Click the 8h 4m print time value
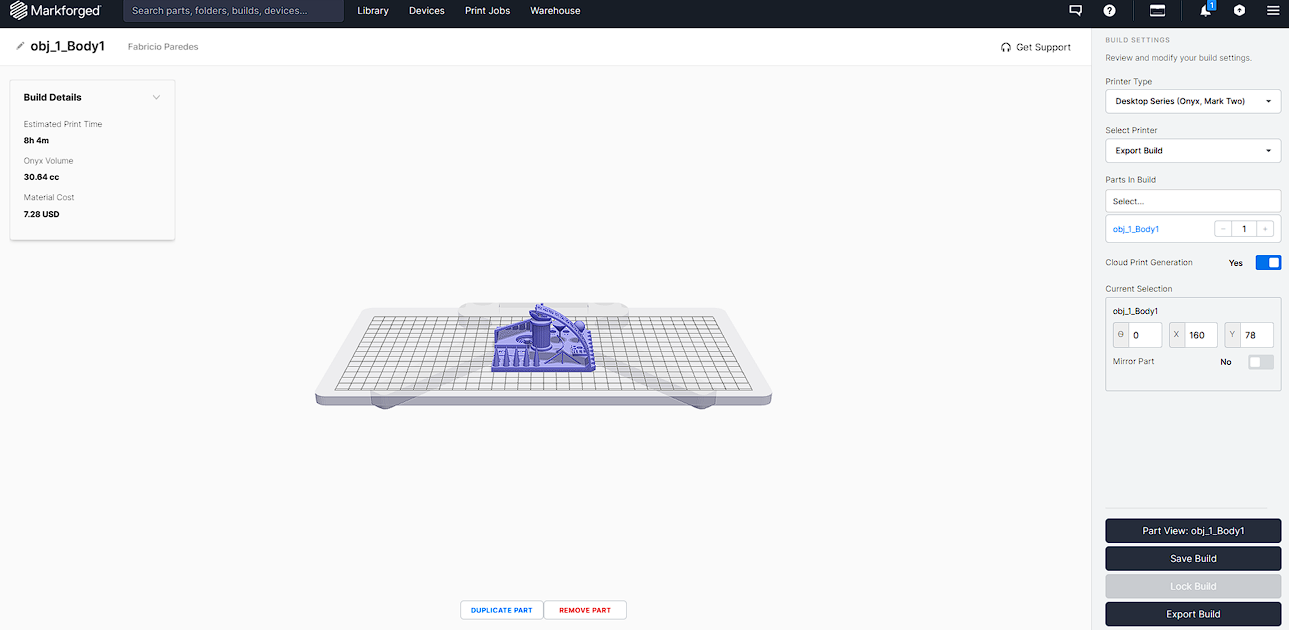The image size is (1289, 630). pyautogui.click(x=36, y=141)
